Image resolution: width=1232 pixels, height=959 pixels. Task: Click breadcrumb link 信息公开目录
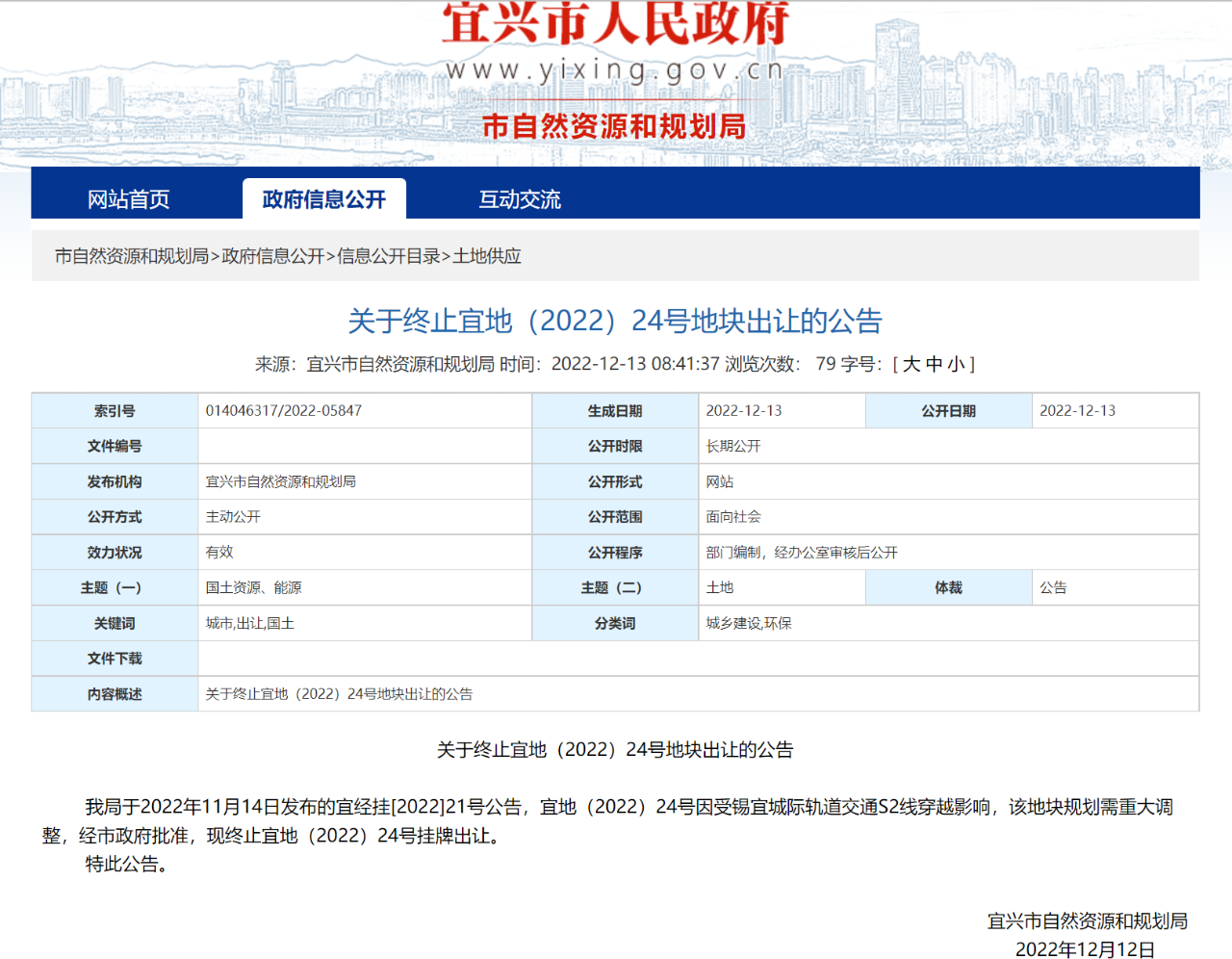389,256
